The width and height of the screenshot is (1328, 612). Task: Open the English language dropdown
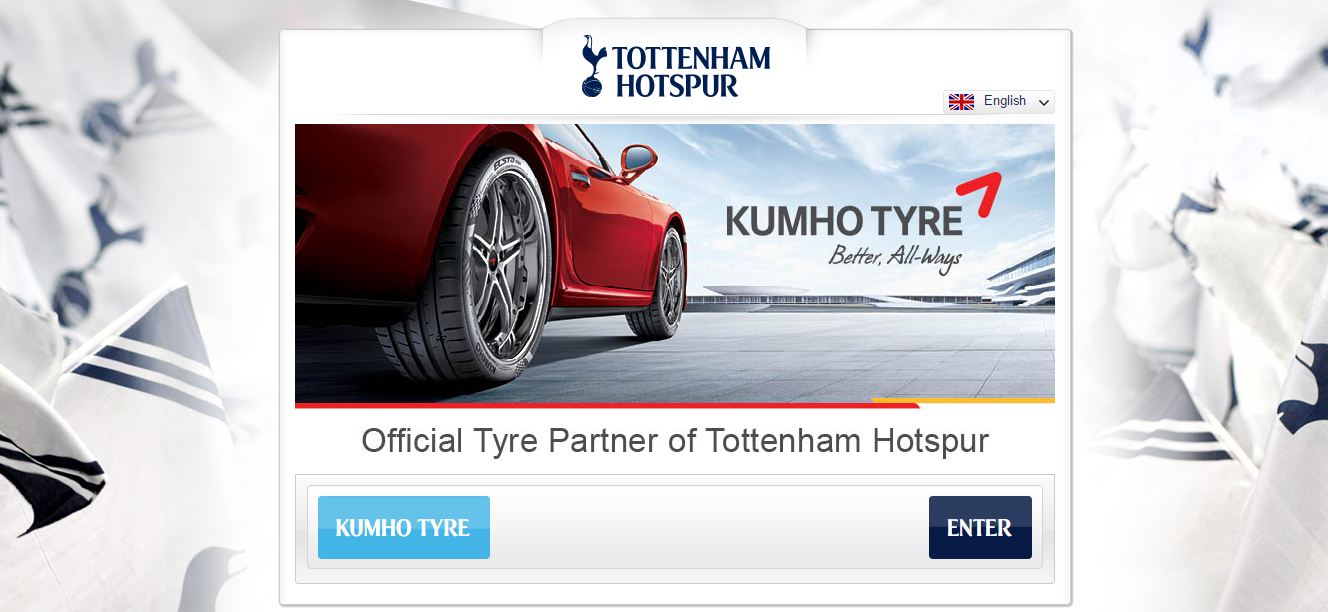click(998, 102)
